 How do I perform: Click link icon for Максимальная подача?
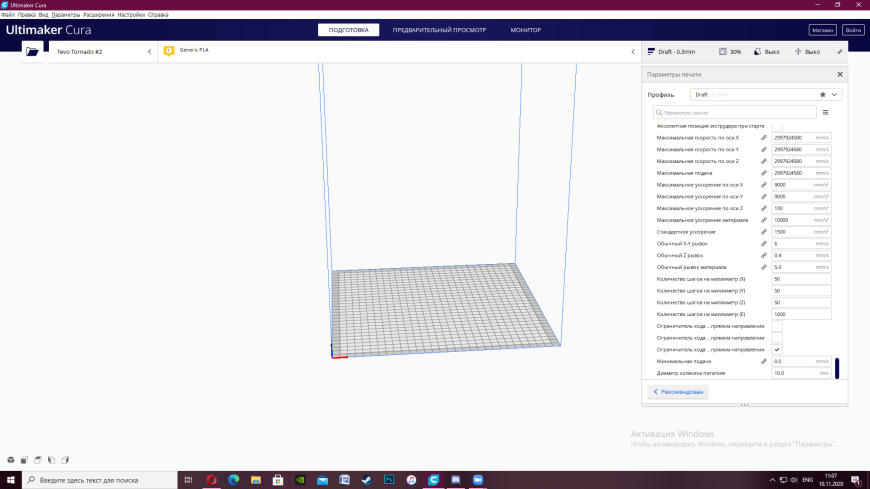point(764,173)
